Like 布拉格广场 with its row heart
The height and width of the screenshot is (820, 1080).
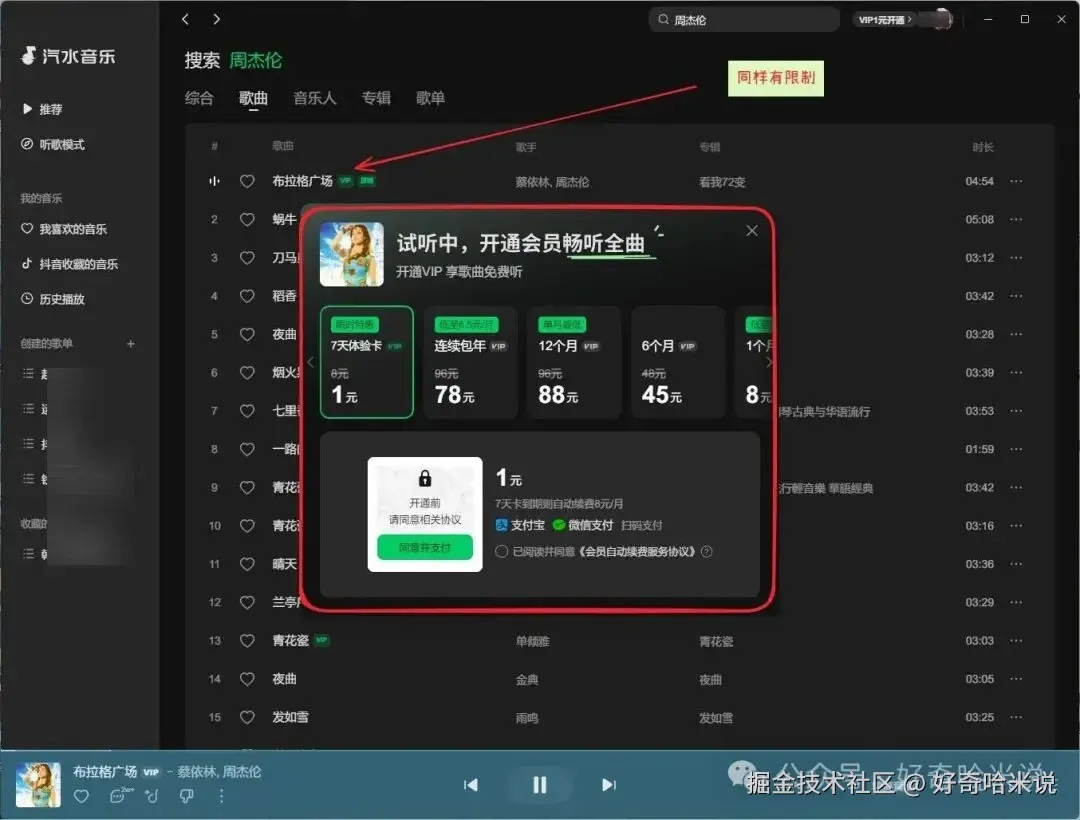click(247, 181)
